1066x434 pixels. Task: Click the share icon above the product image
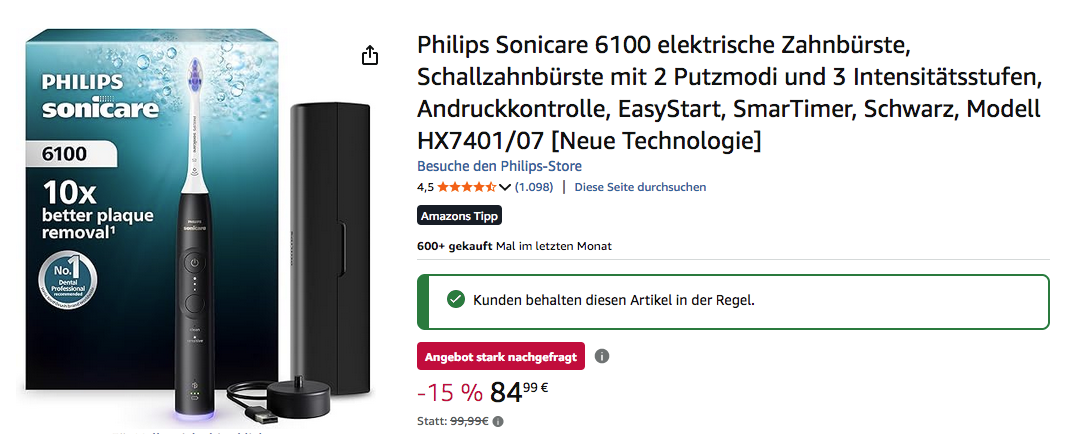click(x=370, y=54)
